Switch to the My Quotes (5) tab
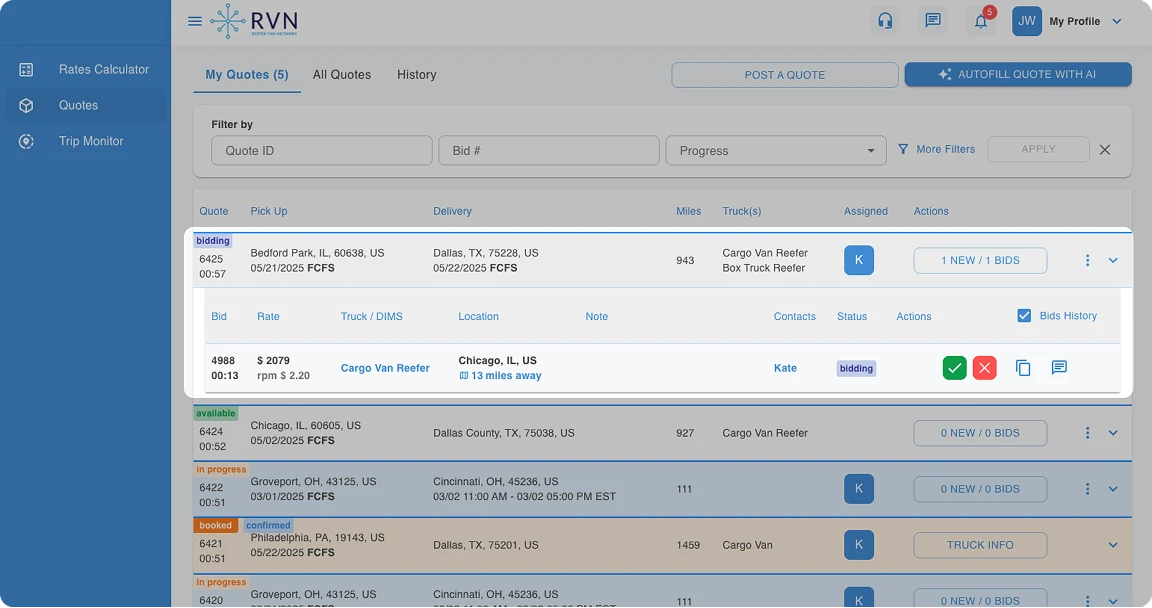Screen dimensions: 1152x608 247,74
